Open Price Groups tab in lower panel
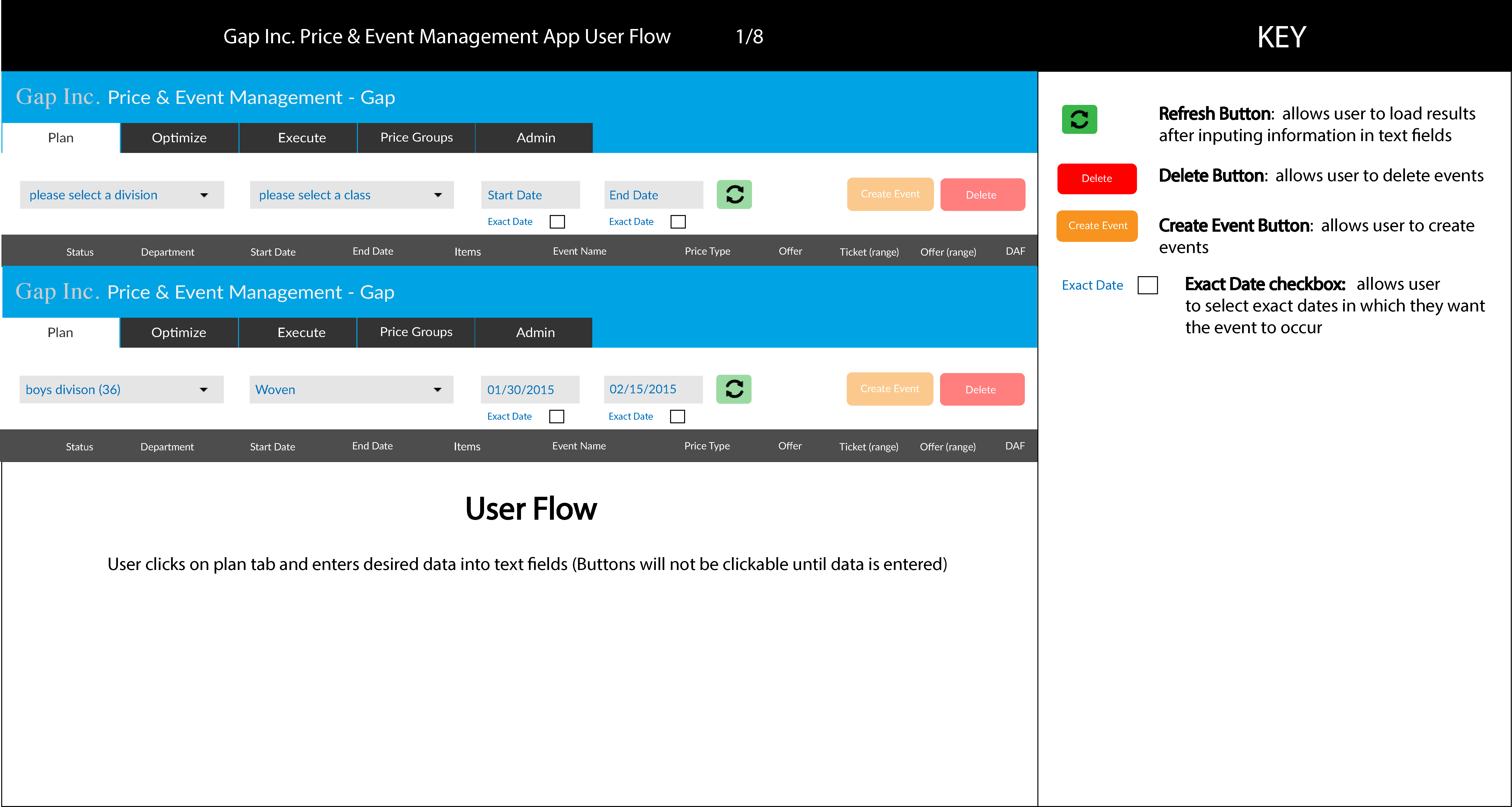Image resolution: width=1512 pixels, height=807 pixels. tap(416, 332)
